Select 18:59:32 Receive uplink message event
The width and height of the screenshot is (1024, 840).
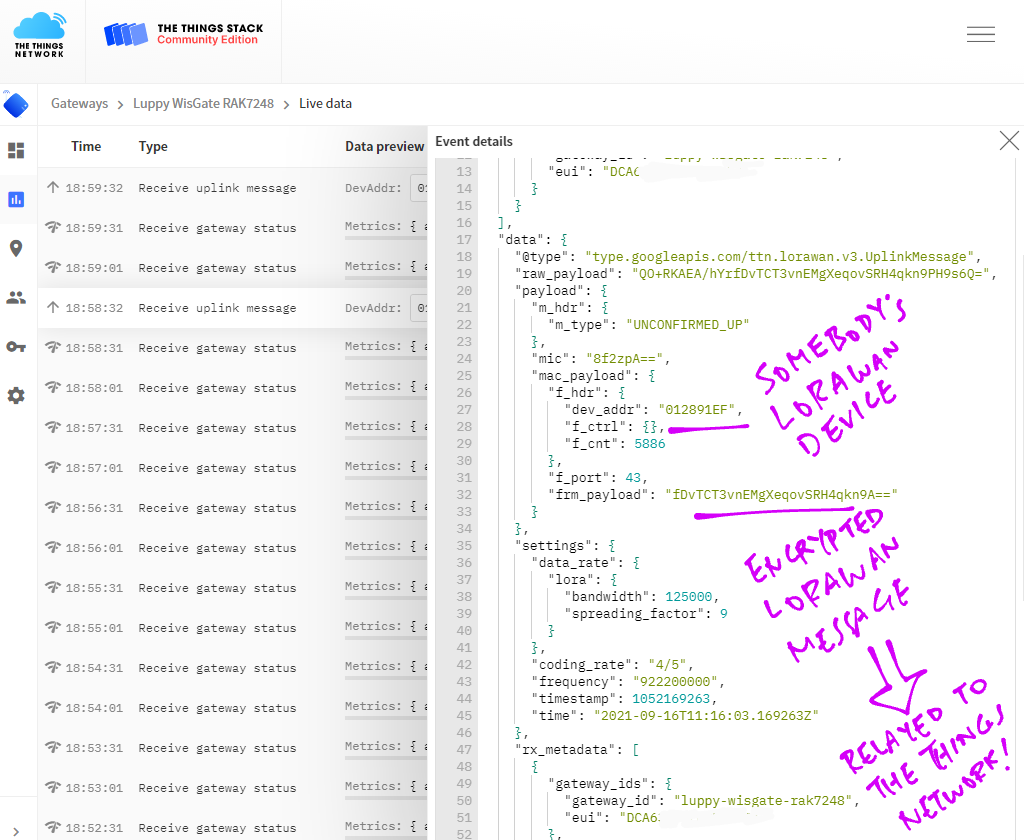tap(217, 188)
